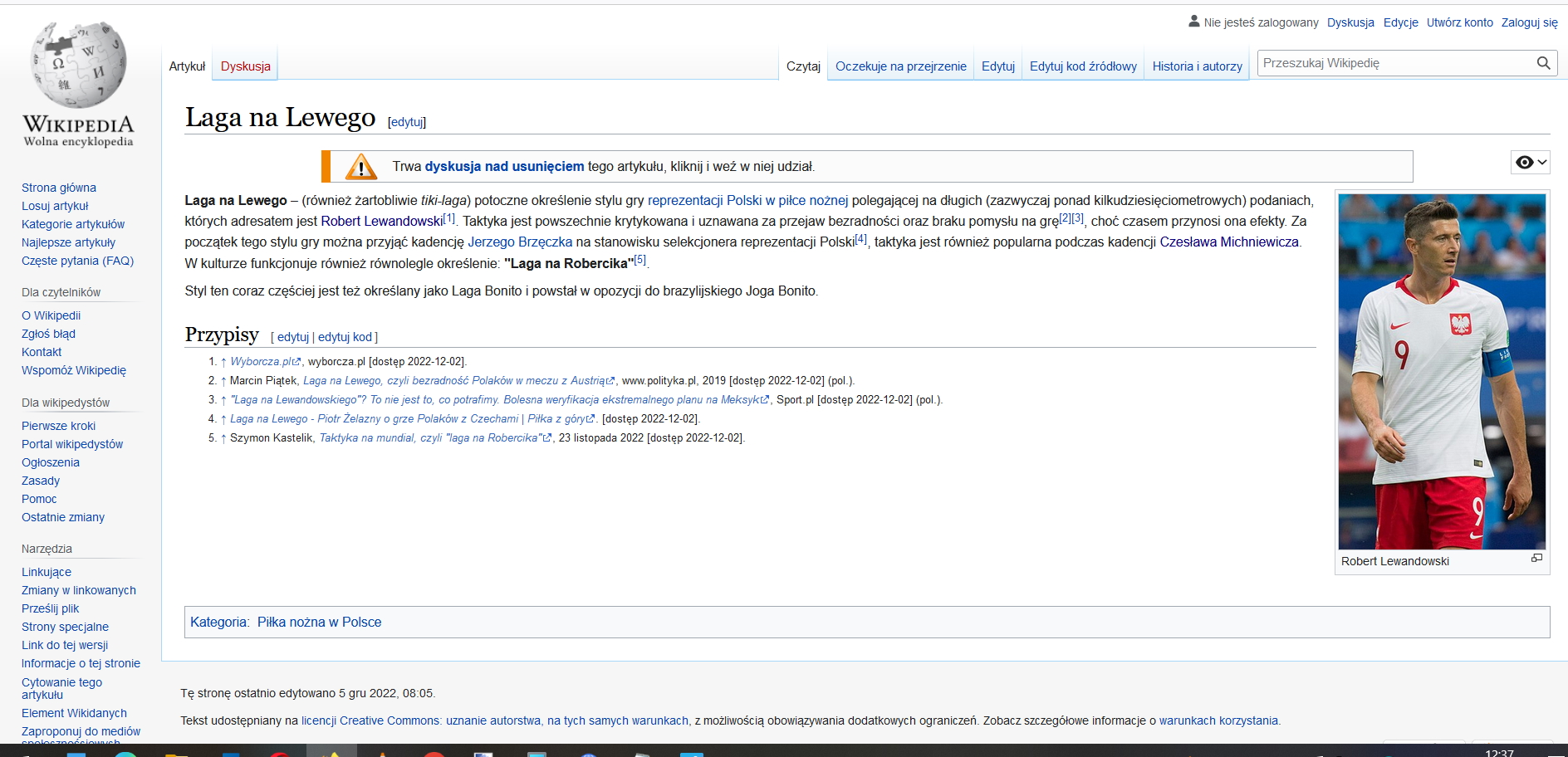Screen dimensions: 1568x757
Task: Click citation marker [4] after reprezentacji Polski
Action: tap(861, 239)
